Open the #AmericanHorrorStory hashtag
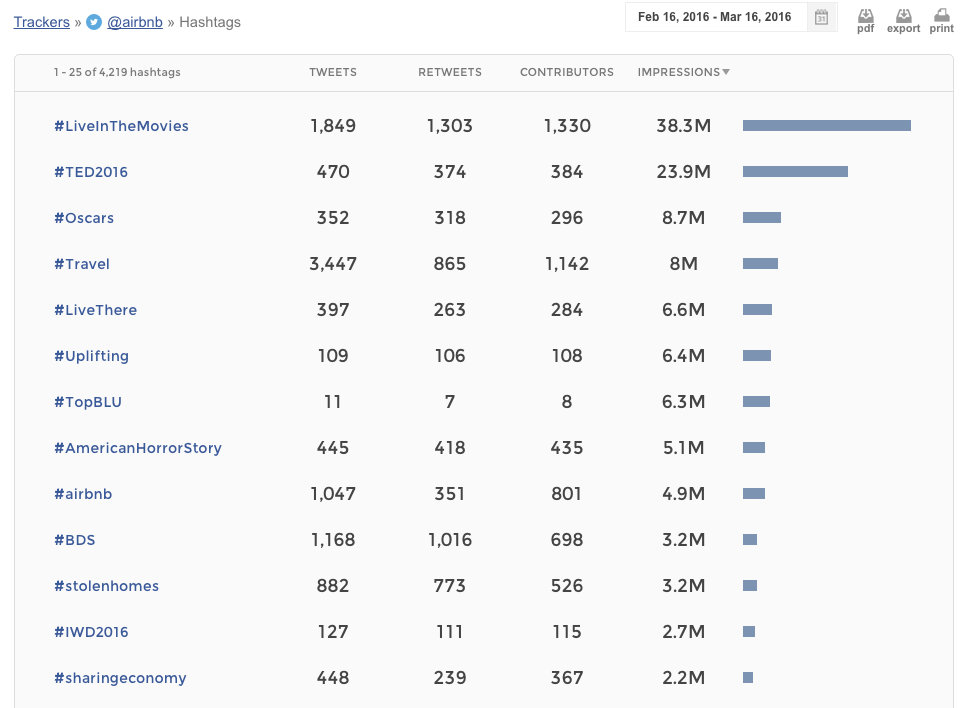The height and width of the screenshot is (708, 968). pyautogui.click(x=138, y=448)
